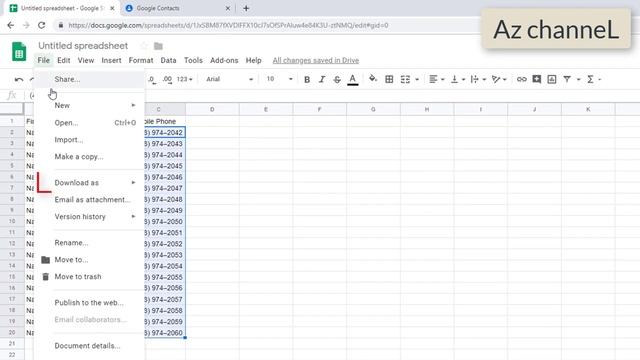The width and height of the screenshot is (640, 360).
Task: Choose Make a copy... option
Action: pyautogui.click(x=89, y=157)
